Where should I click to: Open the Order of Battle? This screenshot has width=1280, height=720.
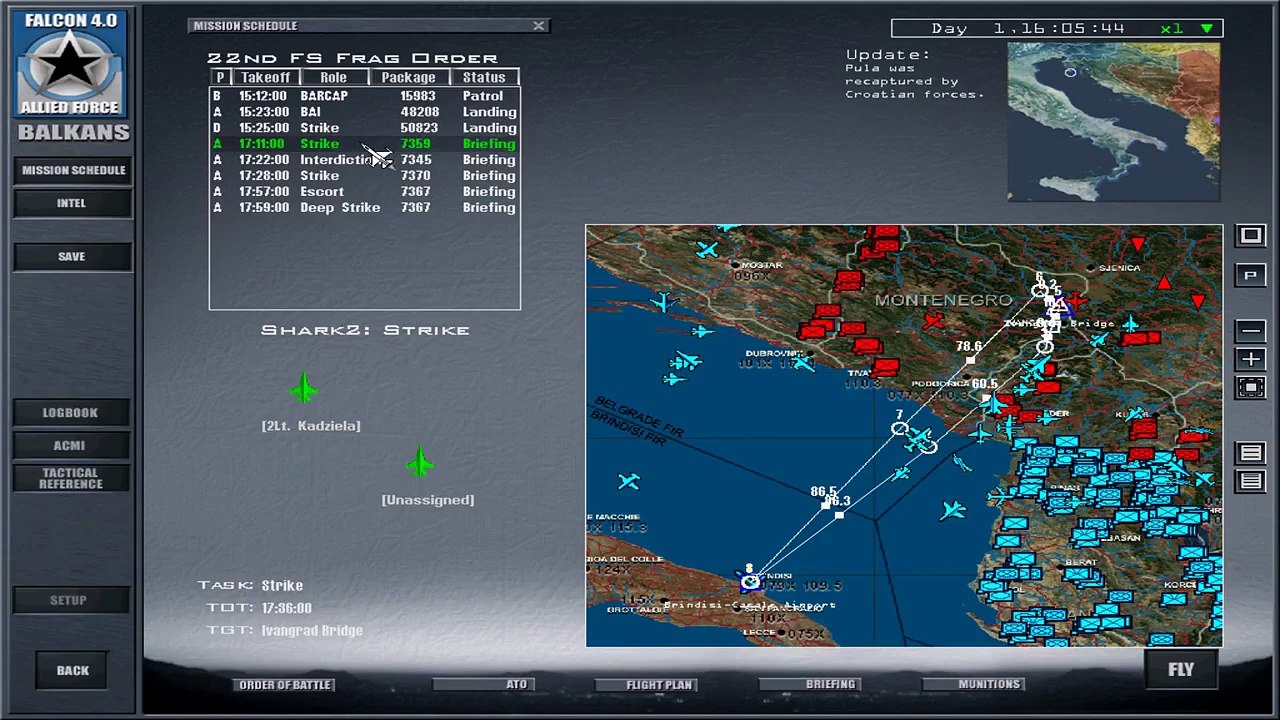[x=285, y=685]
